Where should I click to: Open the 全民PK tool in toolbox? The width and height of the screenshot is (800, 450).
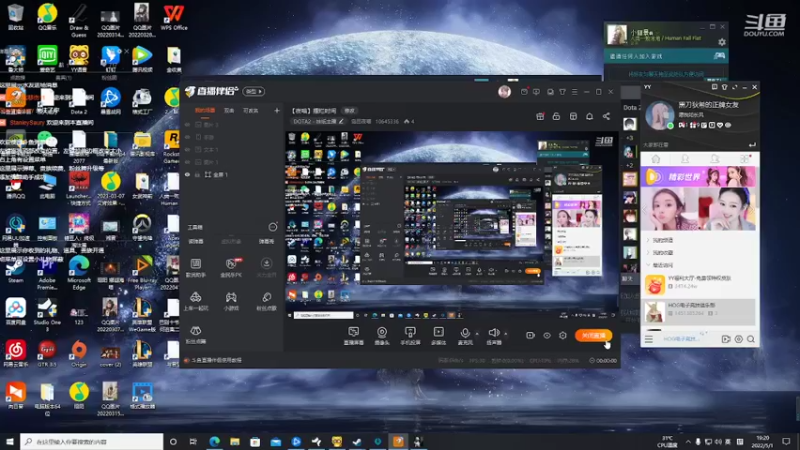point(231,267)
